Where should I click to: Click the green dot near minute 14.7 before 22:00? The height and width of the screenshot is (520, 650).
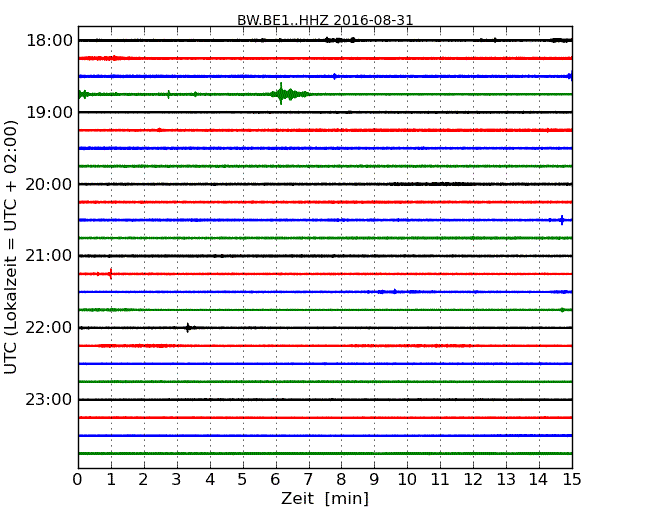(562, 310)
